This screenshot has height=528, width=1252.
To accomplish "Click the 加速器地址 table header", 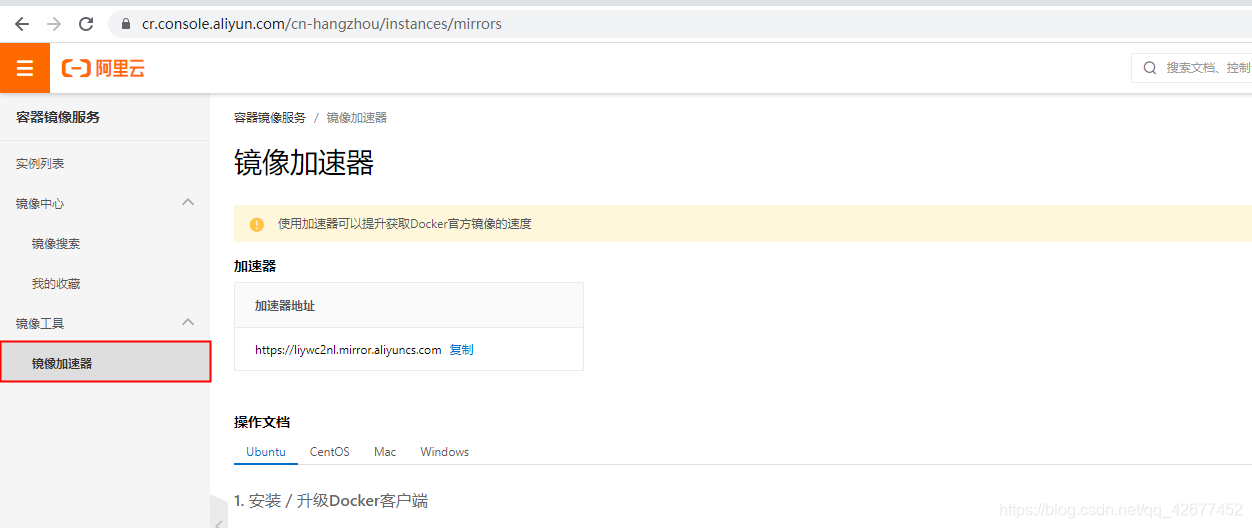I will pyautogui.click(x=285, y=305).
